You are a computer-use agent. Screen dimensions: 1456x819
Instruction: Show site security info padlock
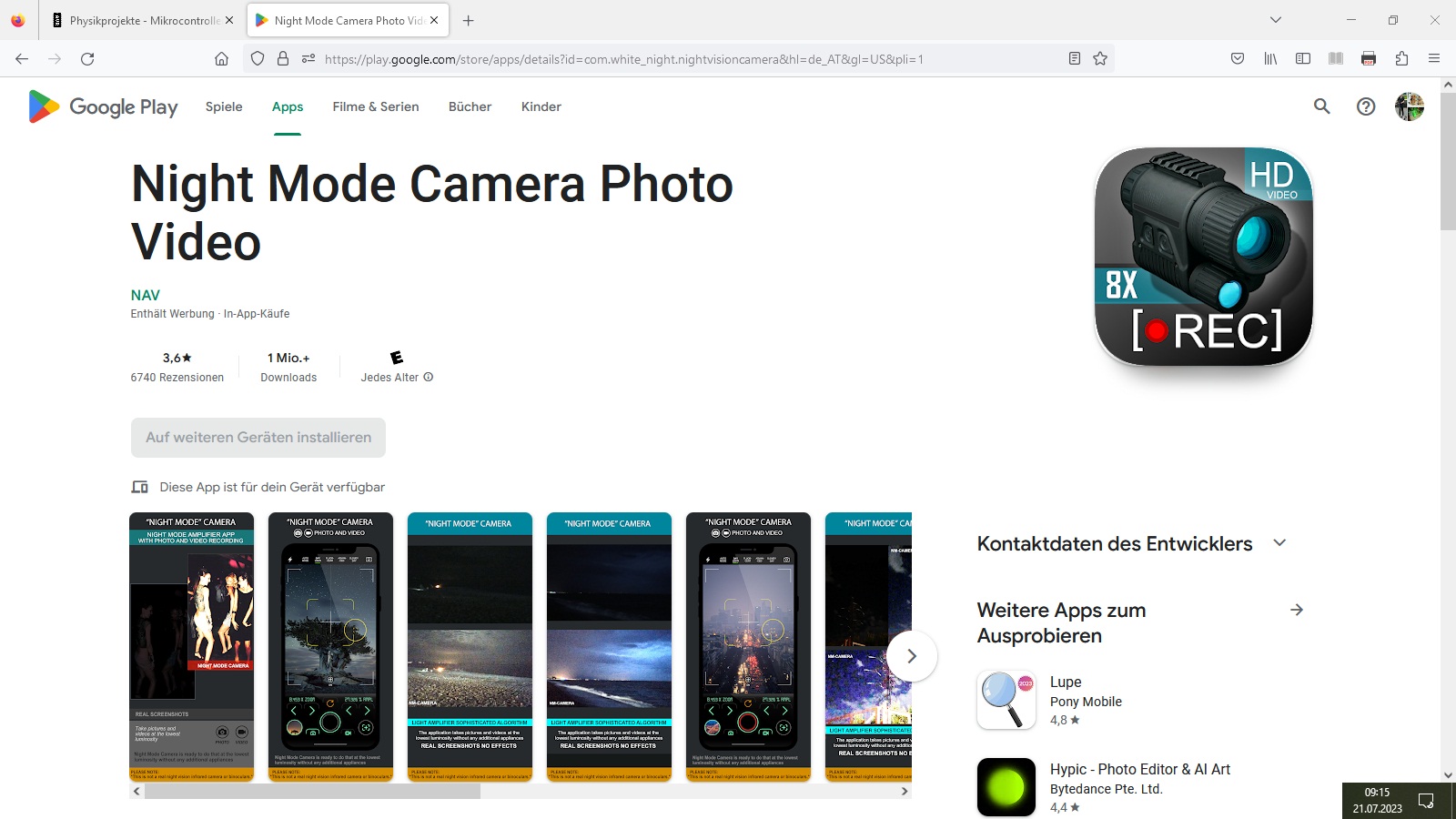point(283,59)
